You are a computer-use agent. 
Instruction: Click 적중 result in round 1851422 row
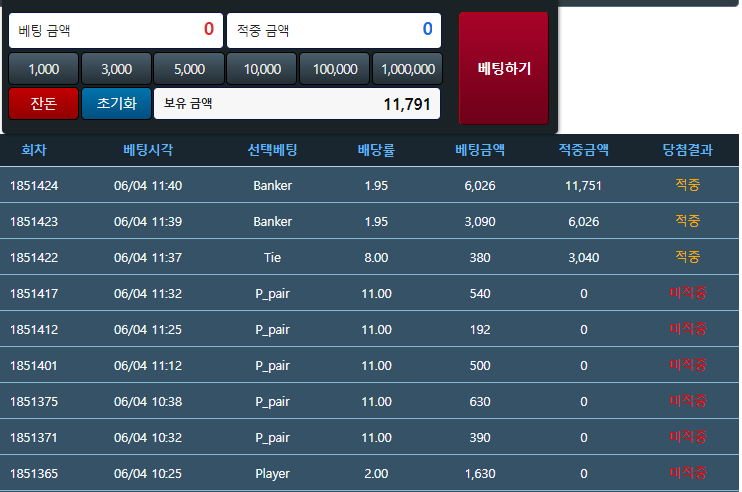click(x=688, y=256)
